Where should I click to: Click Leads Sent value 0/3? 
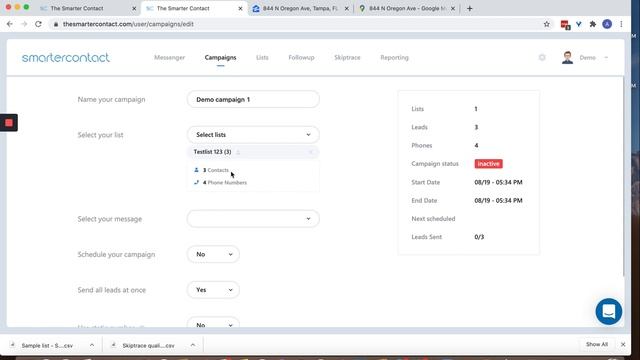pyautogui.click(x=479, y=237)
